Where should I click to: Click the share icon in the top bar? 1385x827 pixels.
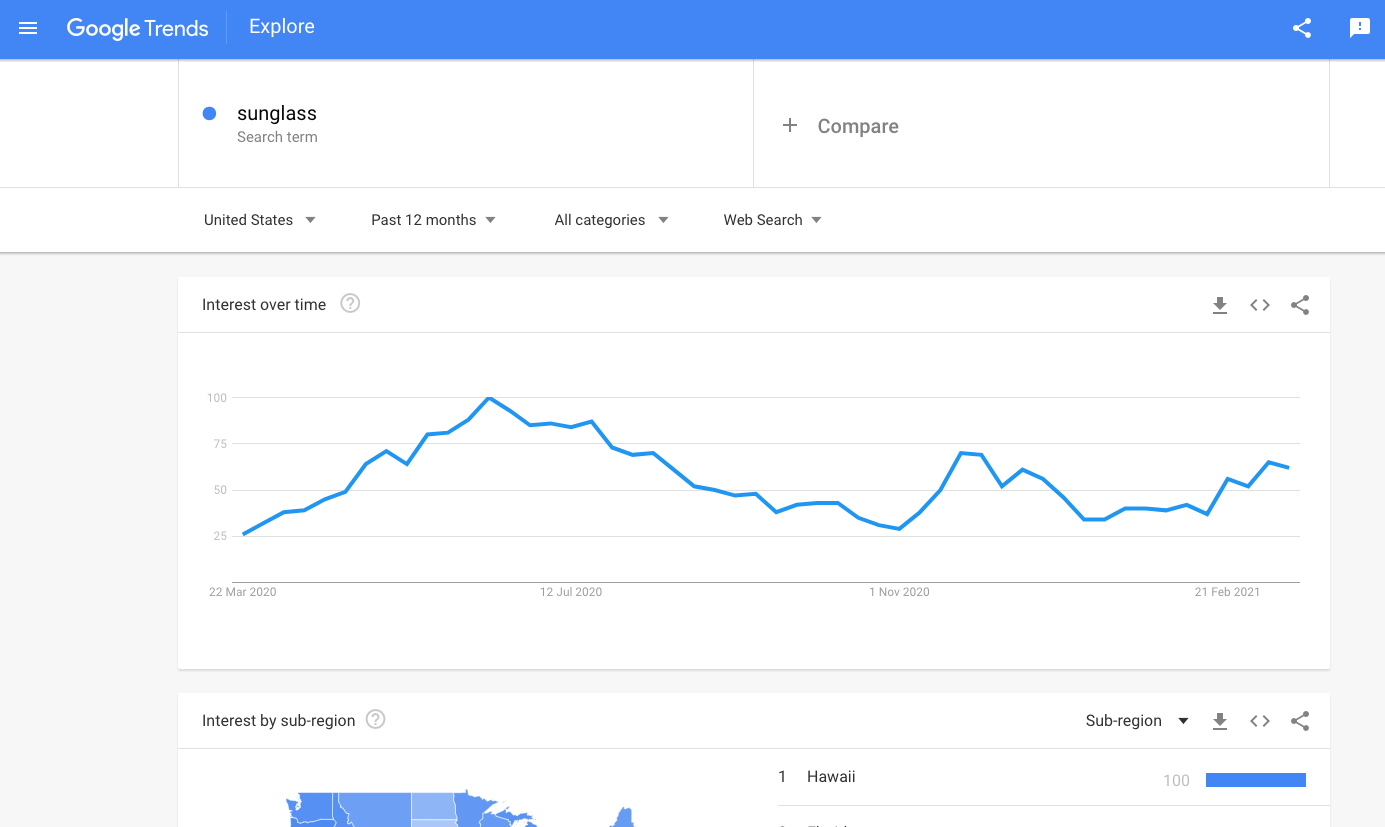tap(1301, 29)
